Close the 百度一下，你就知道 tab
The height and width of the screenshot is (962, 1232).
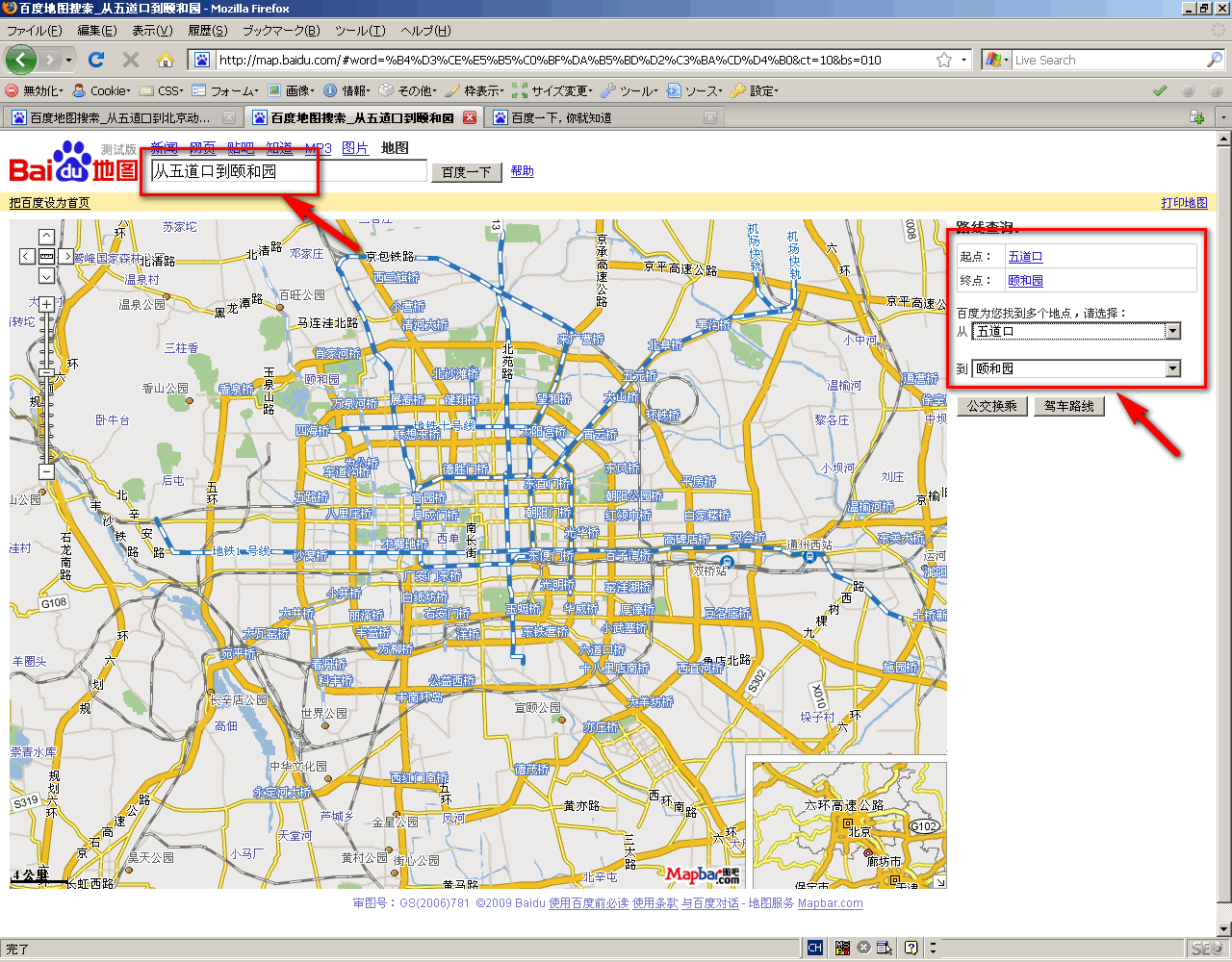click(710, 117)
